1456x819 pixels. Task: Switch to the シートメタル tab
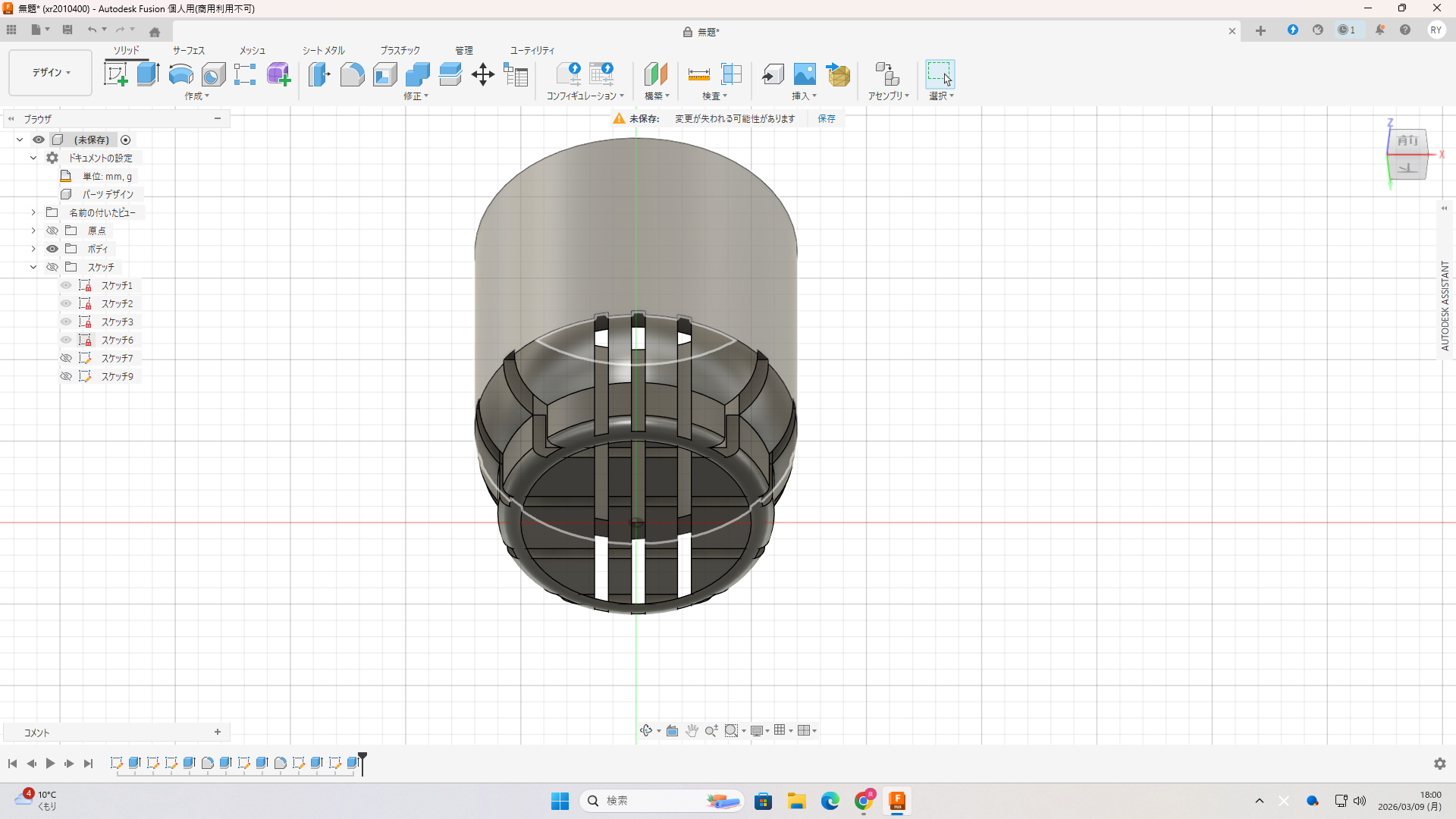[323, 50]
